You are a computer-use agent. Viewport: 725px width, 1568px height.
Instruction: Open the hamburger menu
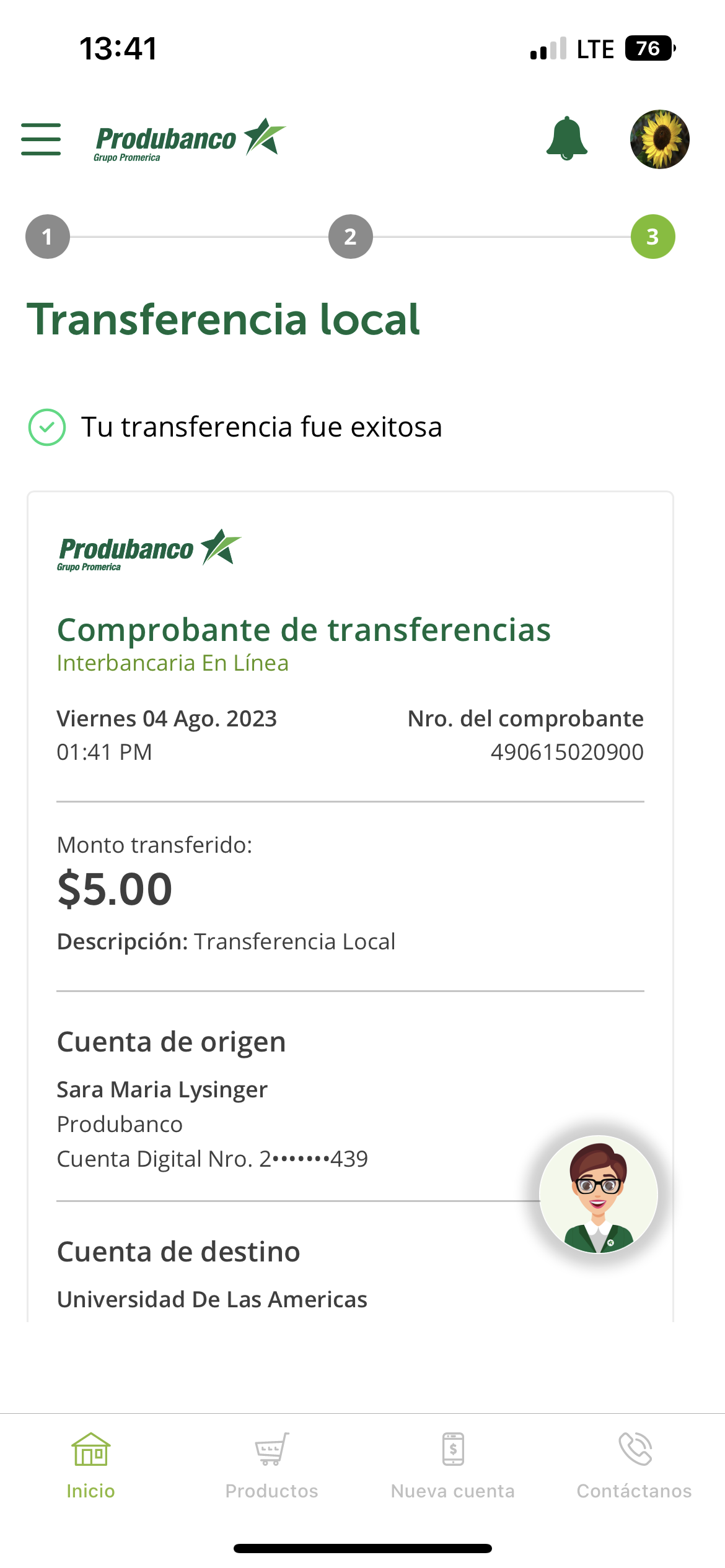[41, 139]
